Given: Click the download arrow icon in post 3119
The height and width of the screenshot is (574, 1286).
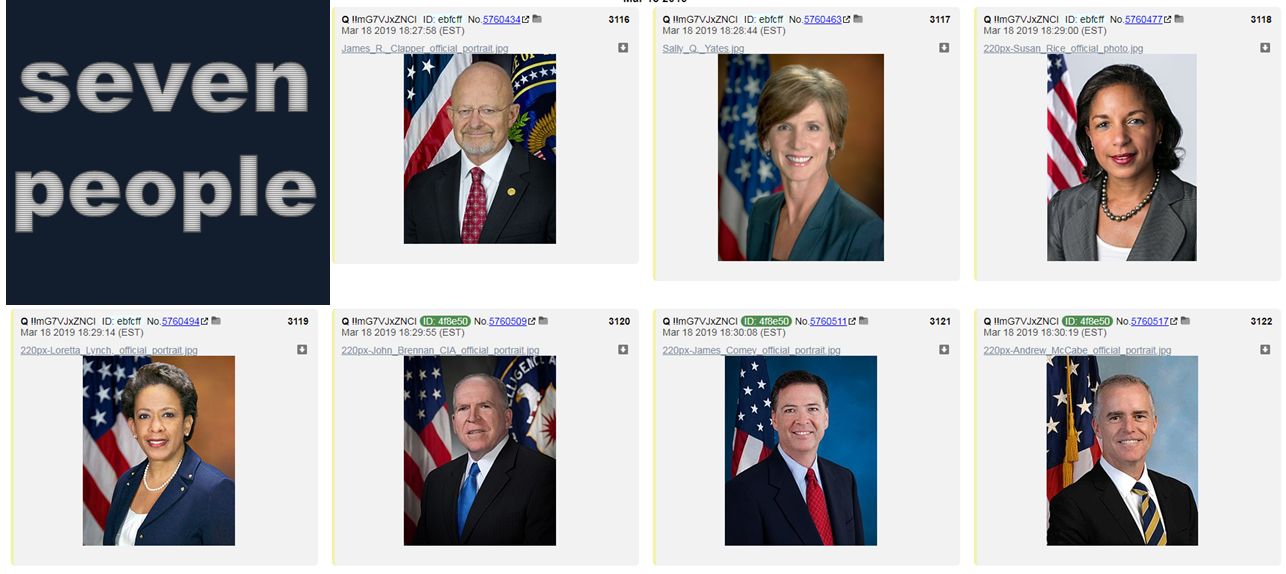Looking at the screenshot, I should click(302, 350).
